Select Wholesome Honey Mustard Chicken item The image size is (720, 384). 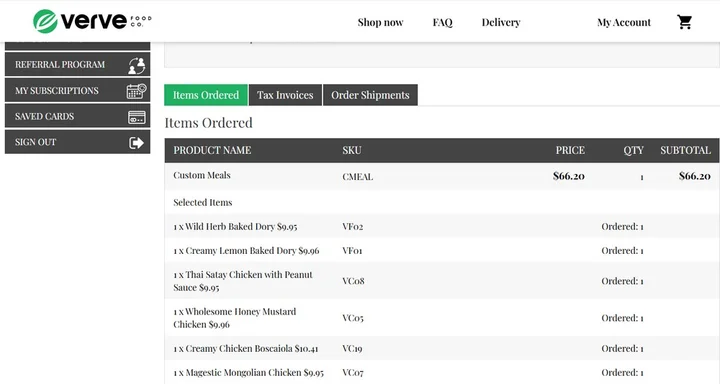pyautogui.click(x=235, y=318)
